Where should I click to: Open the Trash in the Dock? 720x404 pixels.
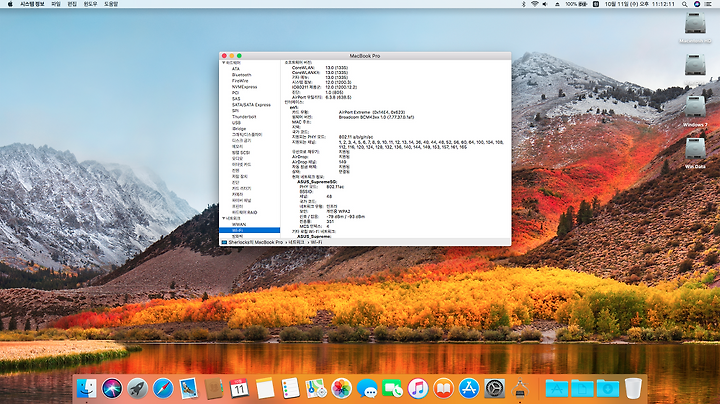(633, 388)
